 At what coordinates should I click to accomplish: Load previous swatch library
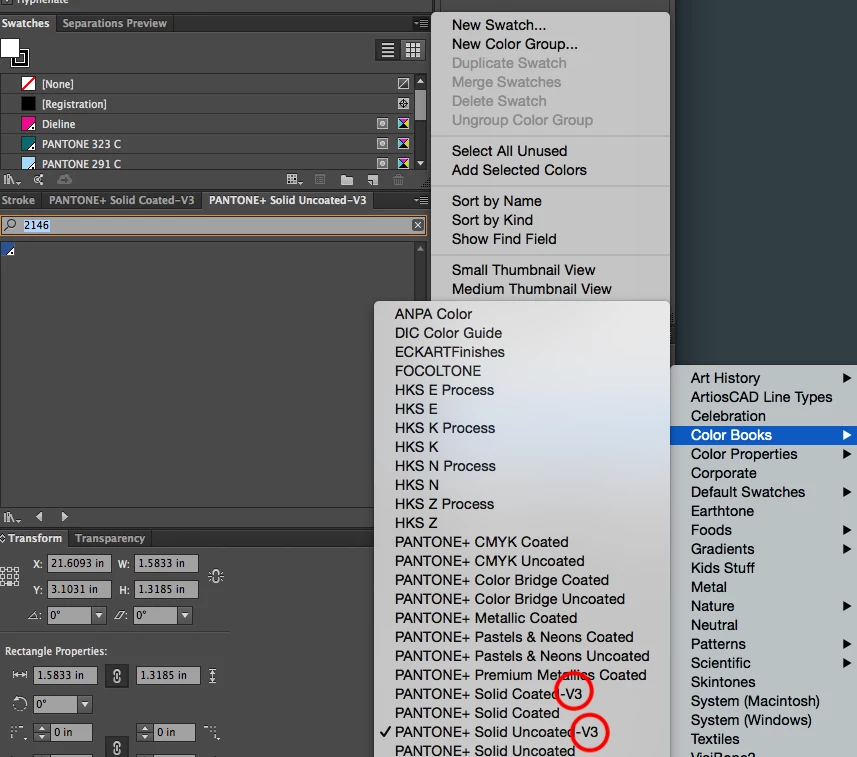(x=39, y=517)
